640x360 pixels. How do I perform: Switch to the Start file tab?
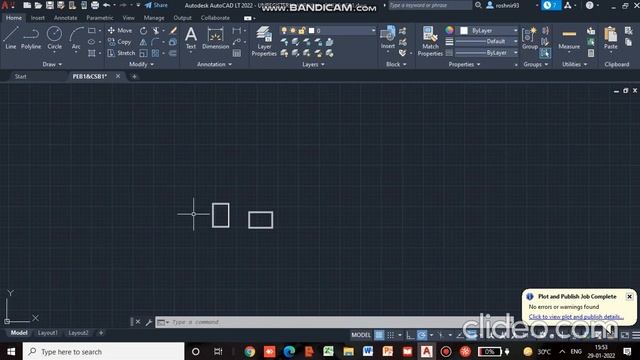(20, 76)
